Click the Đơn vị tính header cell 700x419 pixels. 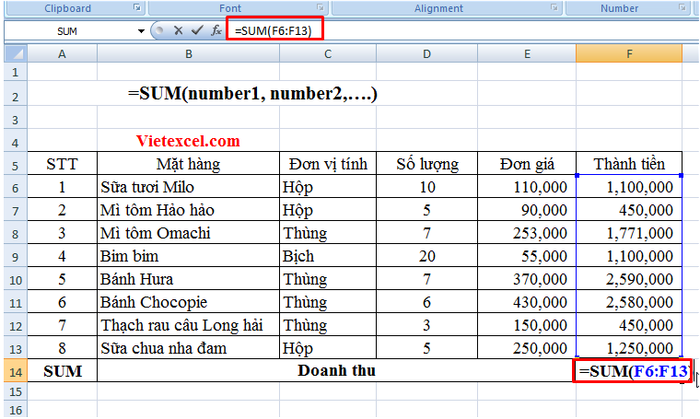tap(328, 164)
